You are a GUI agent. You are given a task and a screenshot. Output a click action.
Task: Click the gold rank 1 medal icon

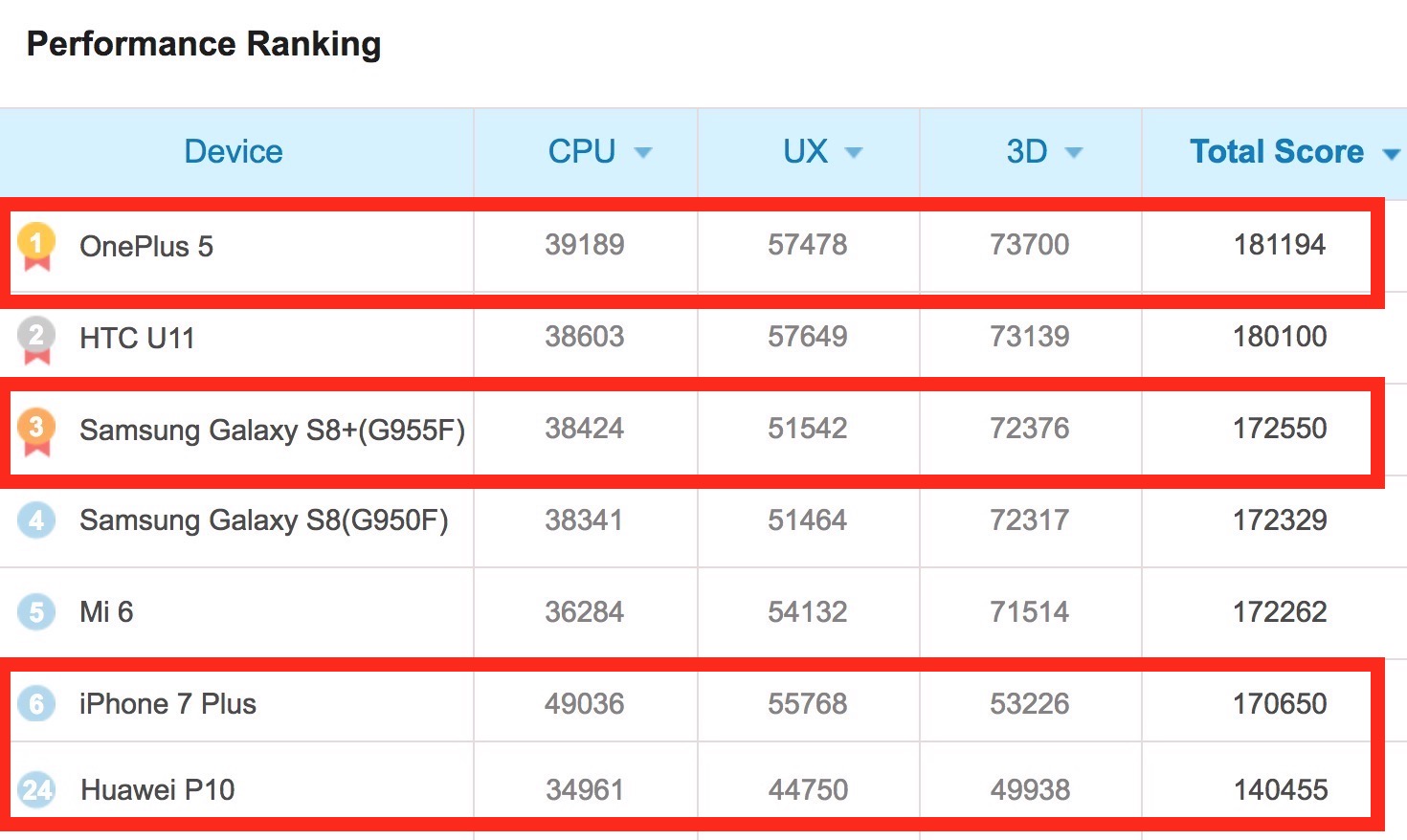(36, 244)
